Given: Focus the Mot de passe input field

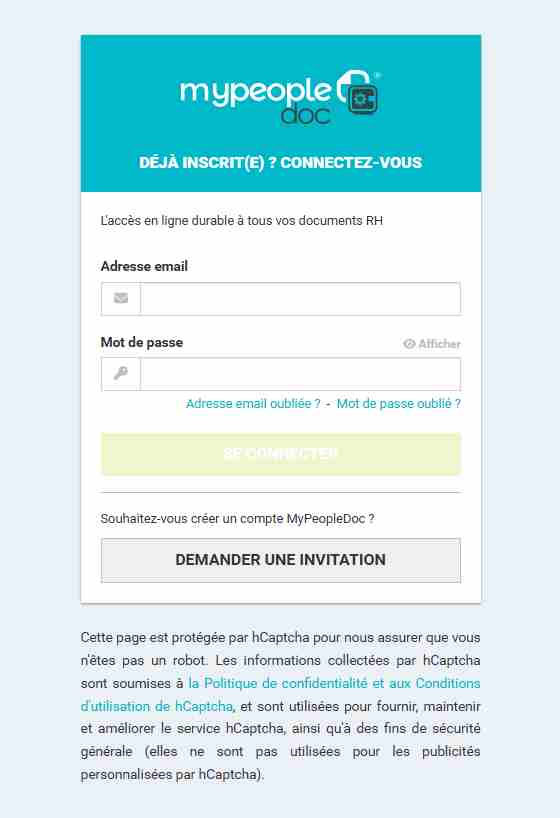Looking at the screenshot, I should point(301,374).
